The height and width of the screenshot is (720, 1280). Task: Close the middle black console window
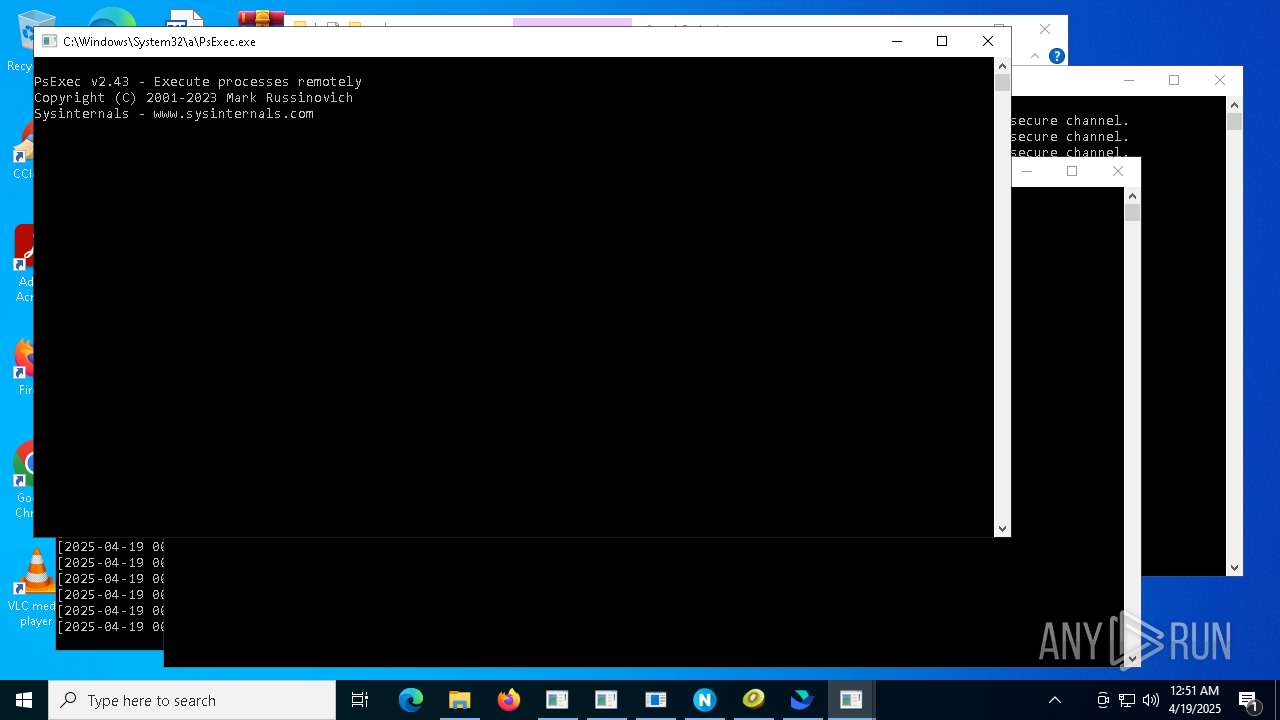(x=1118, y=171)
